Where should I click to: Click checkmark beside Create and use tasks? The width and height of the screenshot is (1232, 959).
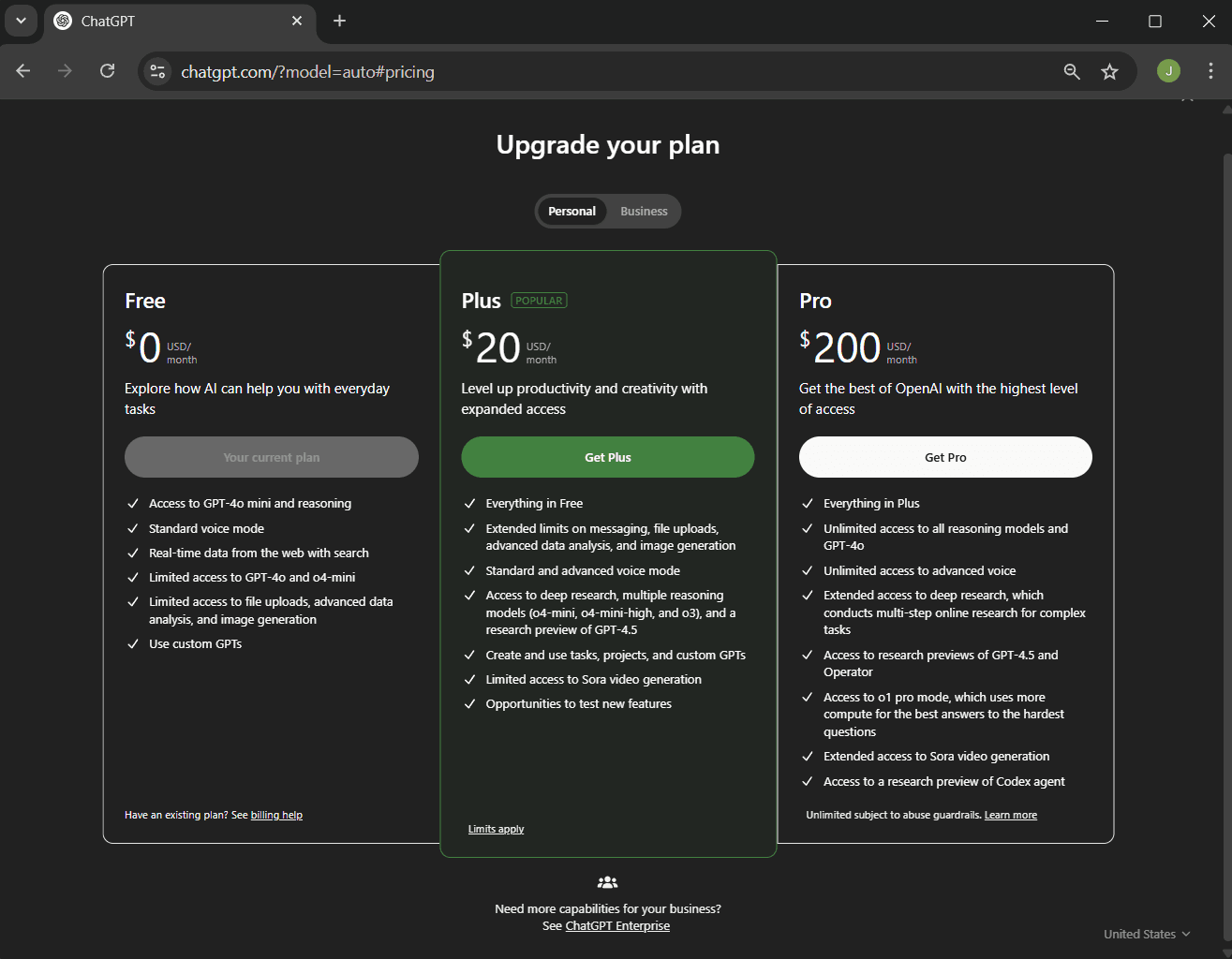point(469,655)
